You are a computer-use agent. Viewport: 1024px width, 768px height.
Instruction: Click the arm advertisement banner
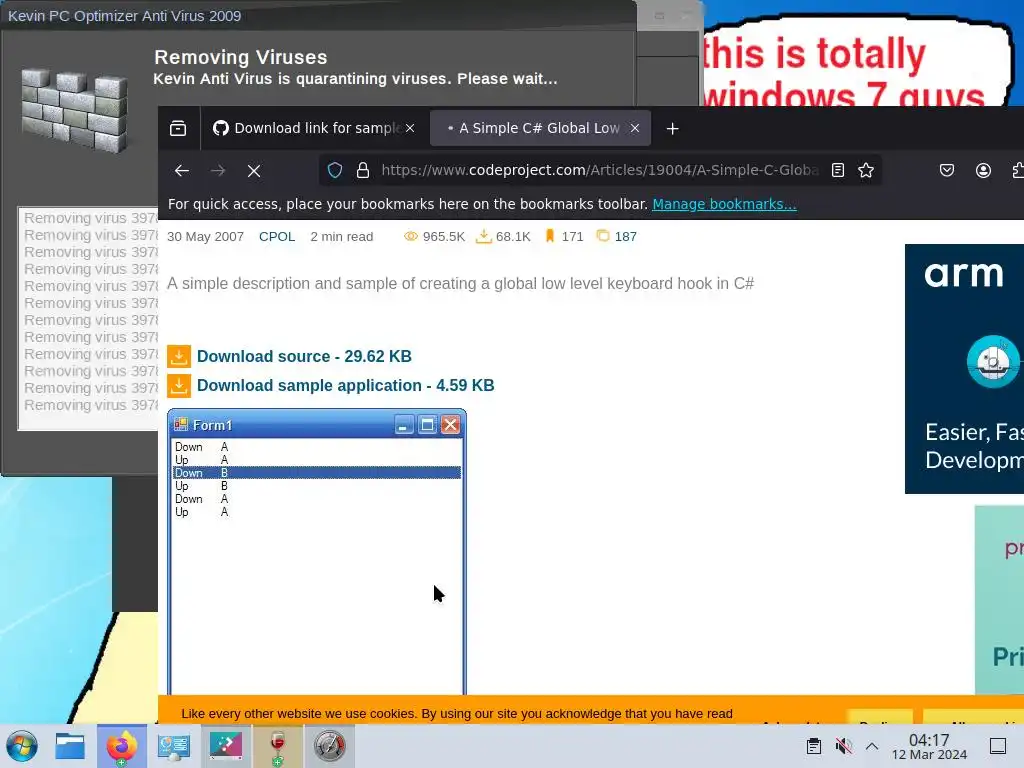(965, 368)
